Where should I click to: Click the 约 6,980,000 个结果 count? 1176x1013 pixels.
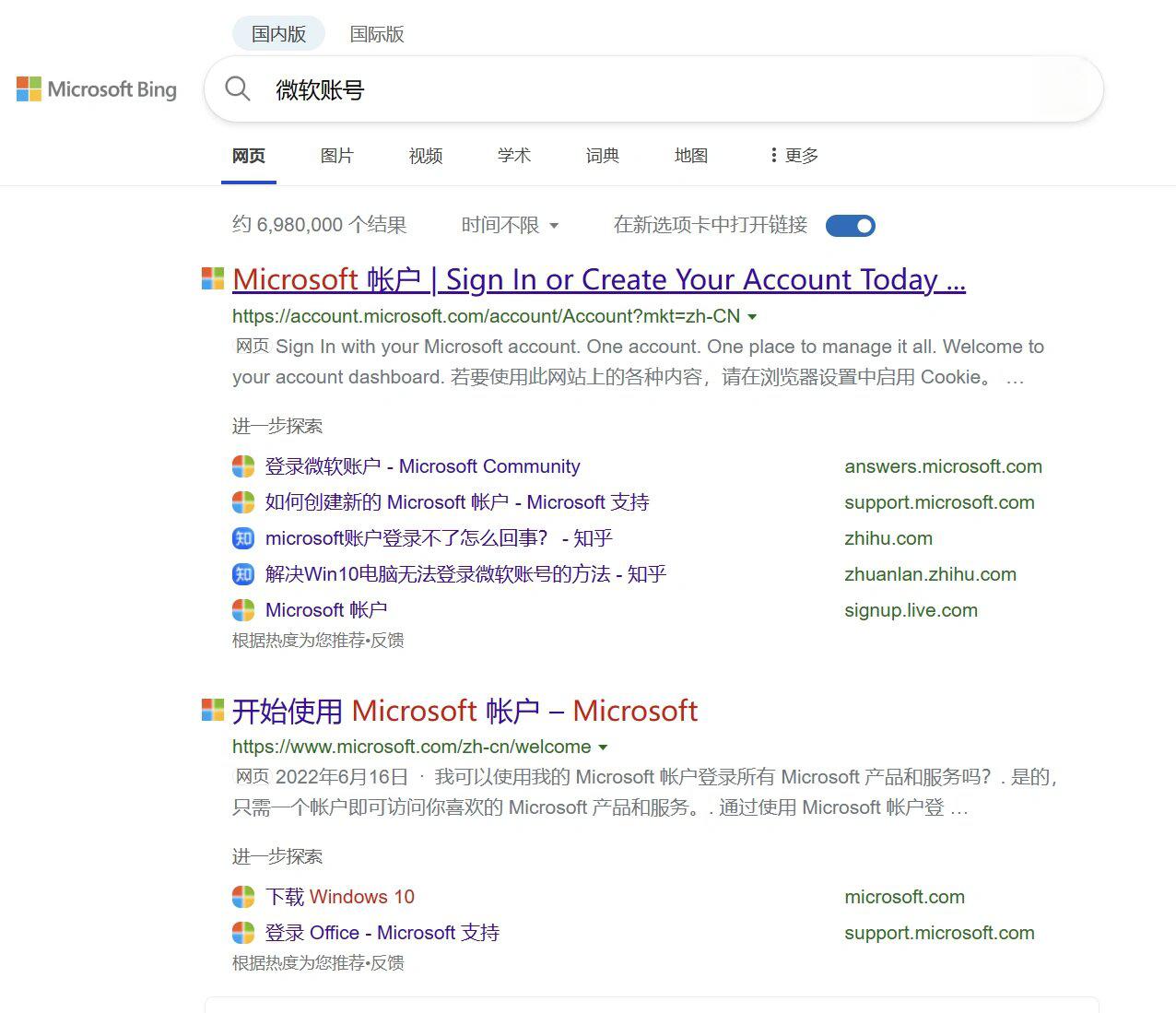click(x=319, y=225)
